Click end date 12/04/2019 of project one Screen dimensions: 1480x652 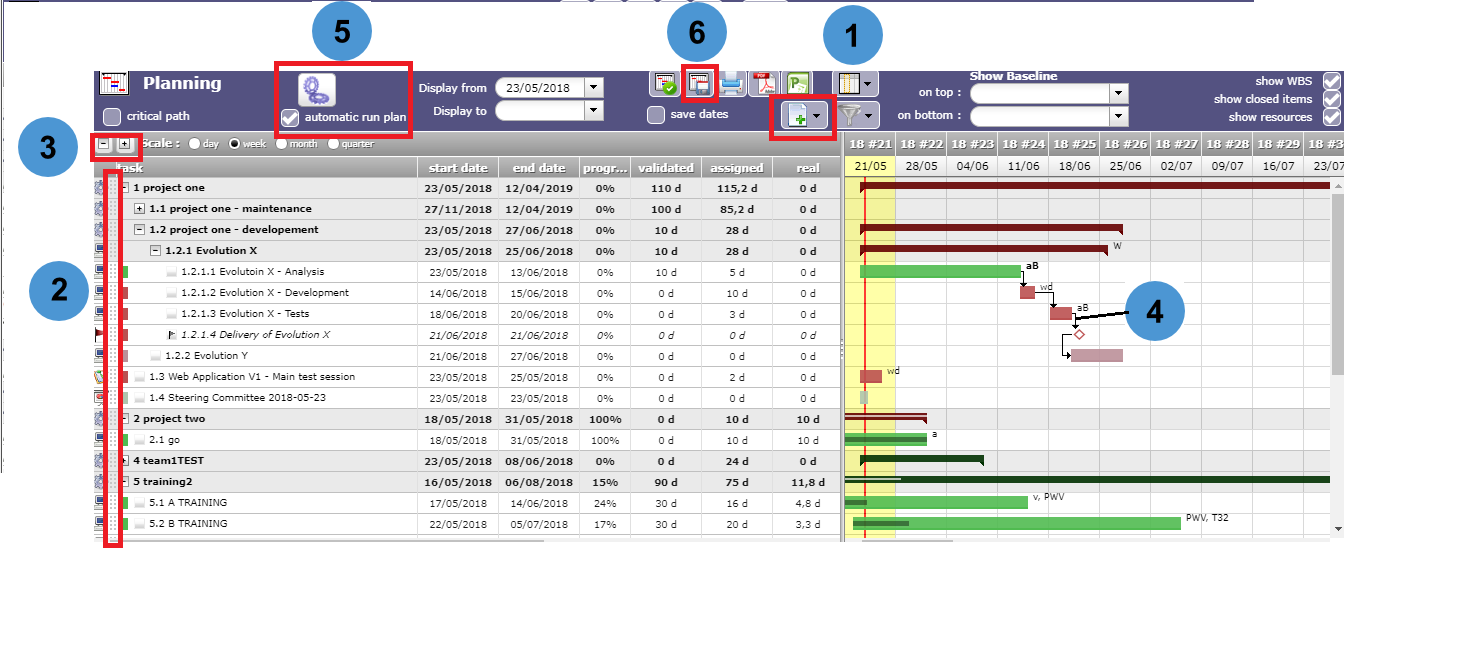coord(538,188)
